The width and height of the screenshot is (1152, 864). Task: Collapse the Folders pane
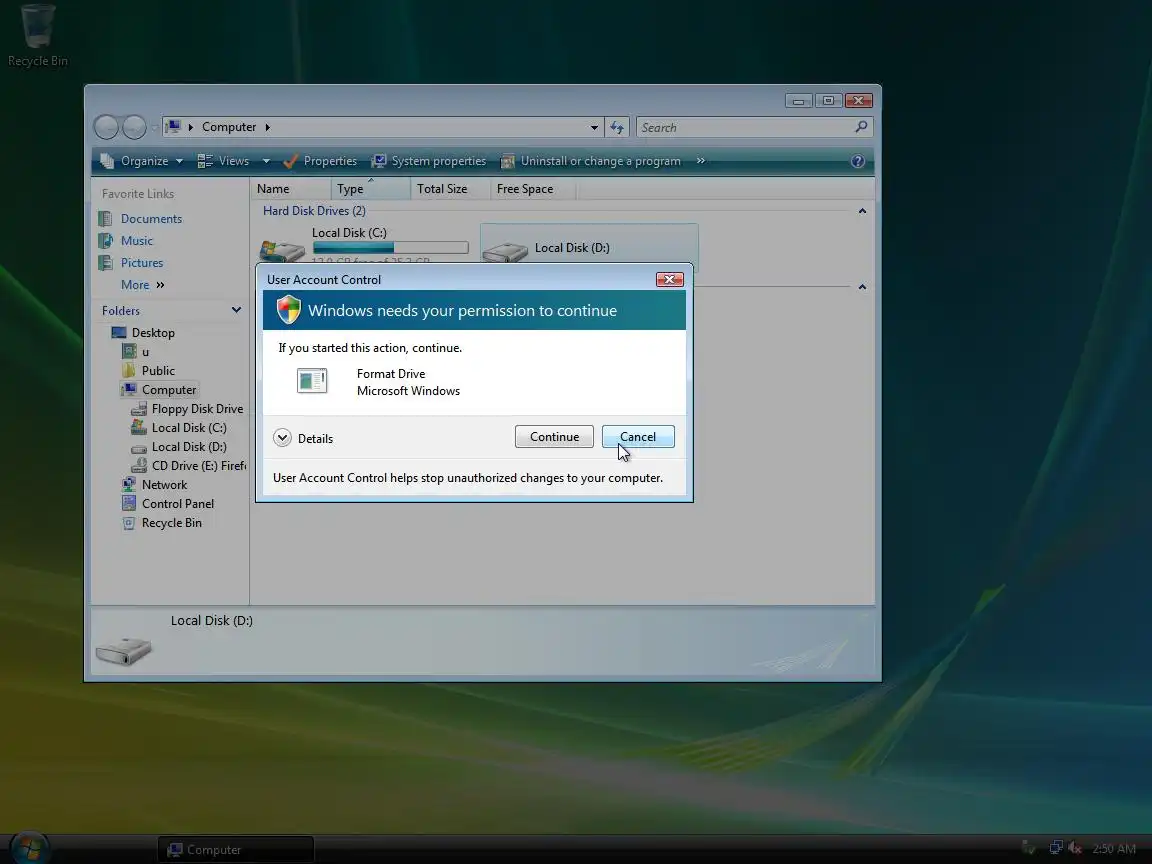point(236,310)
